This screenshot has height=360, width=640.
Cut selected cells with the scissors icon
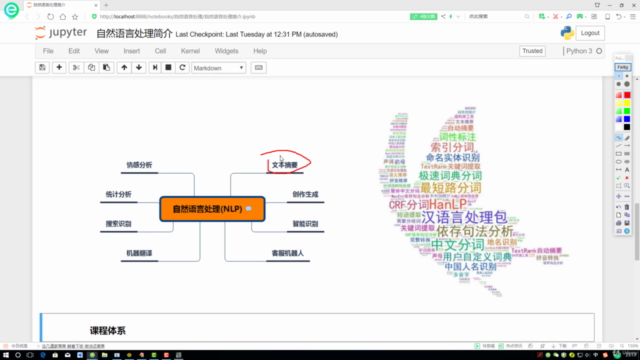(x=76, y=68)
